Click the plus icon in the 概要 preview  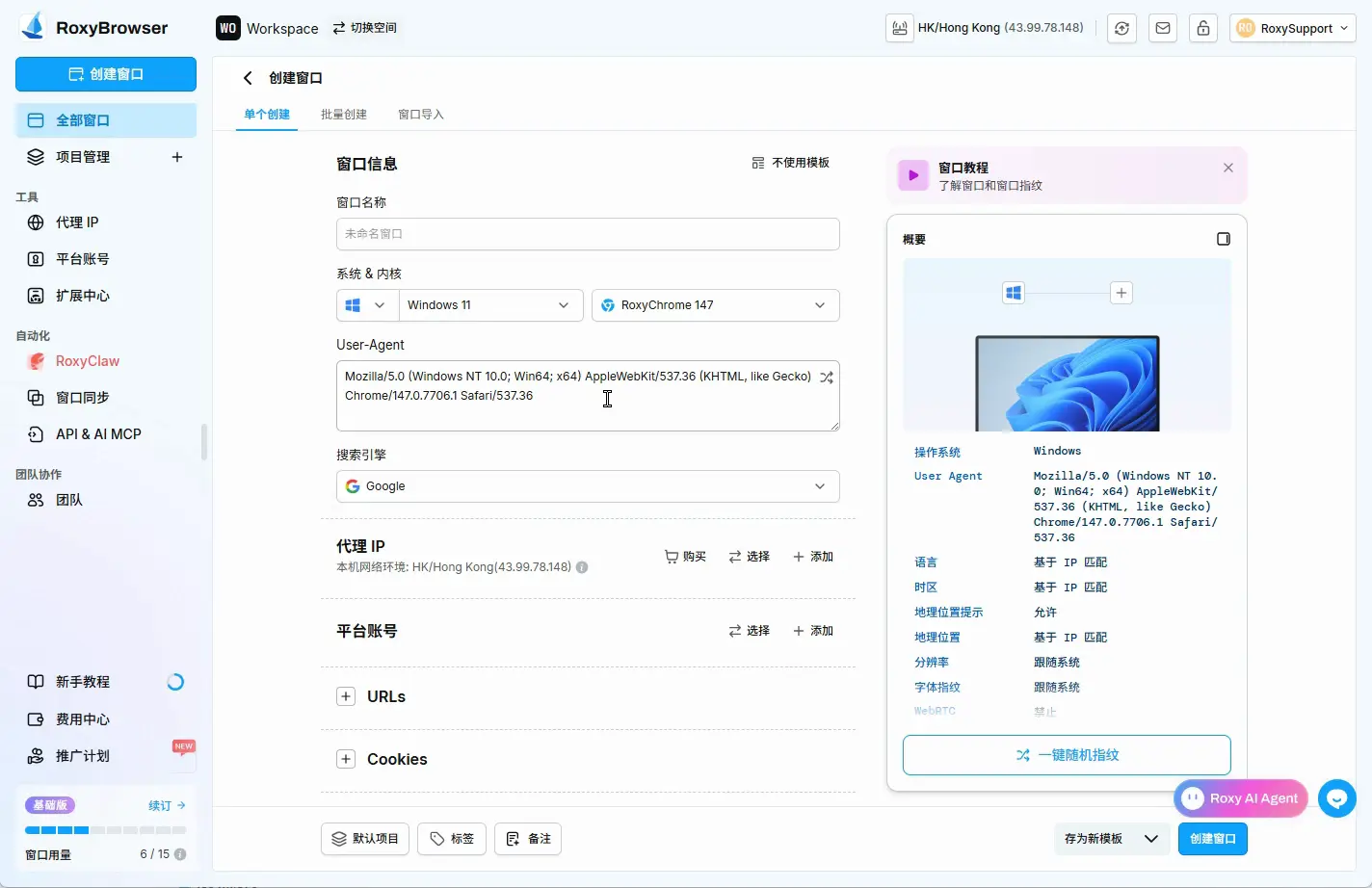pyautogui.click(x=1121, y=293)
